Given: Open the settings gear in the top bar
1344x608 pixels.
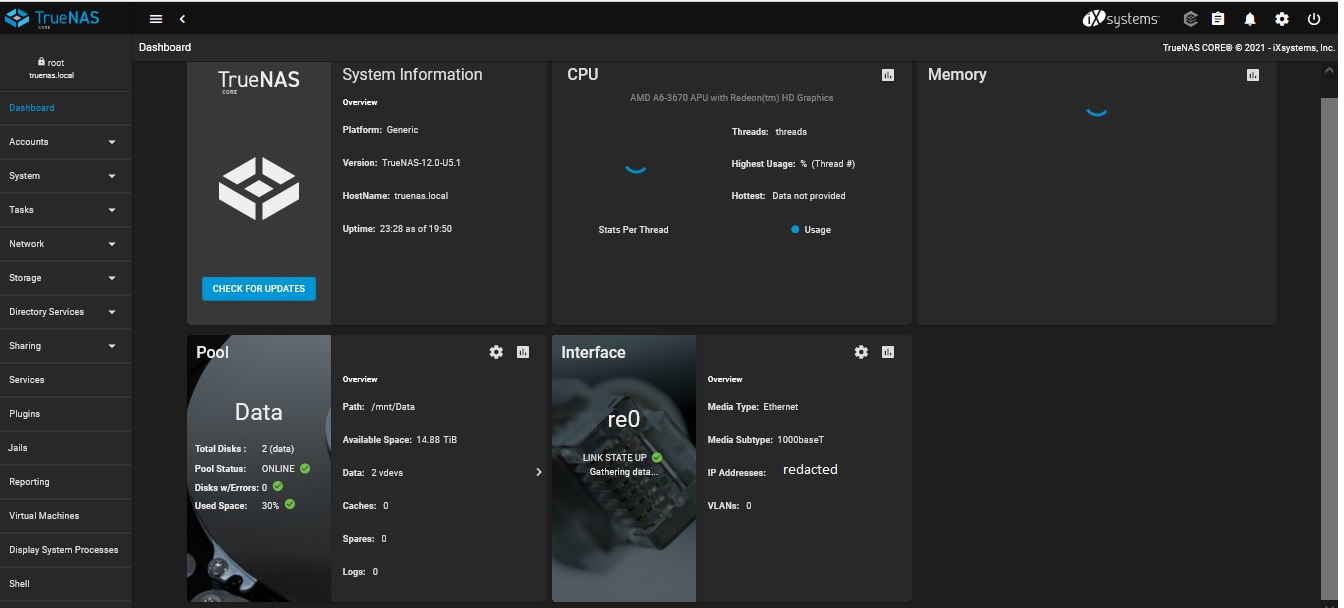Looking at the screenshot, I should pos(1282,19).
